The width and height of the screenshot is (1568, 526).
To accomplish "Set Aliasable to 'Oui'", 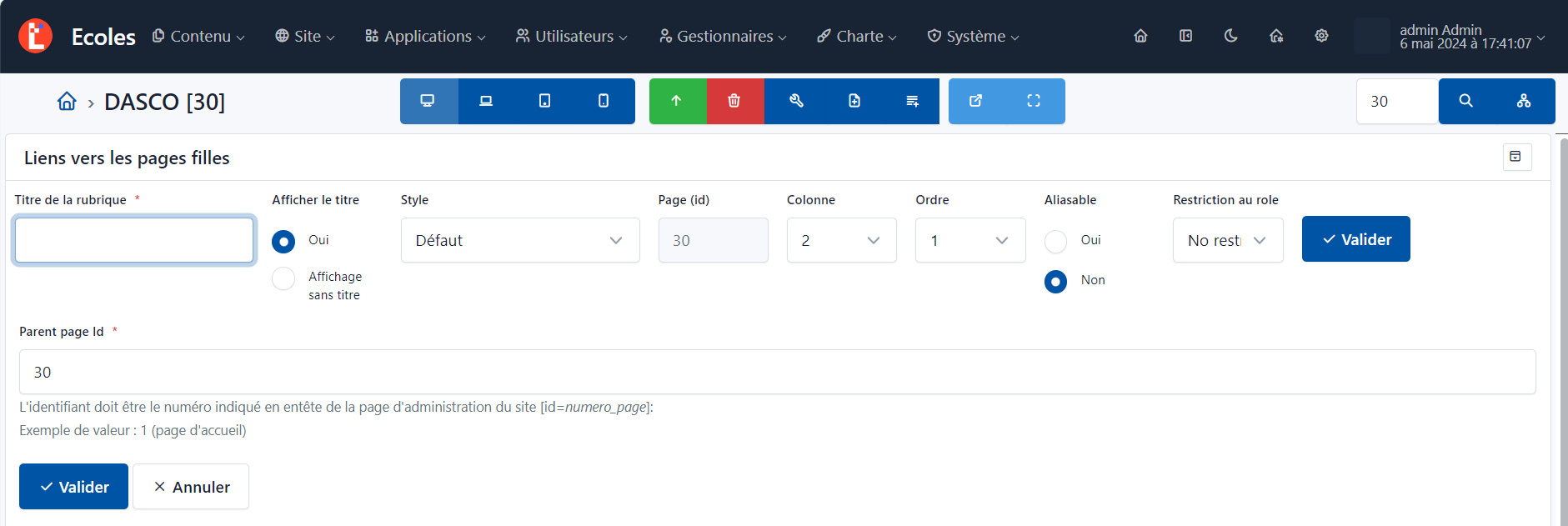I will click(1055, 242).
